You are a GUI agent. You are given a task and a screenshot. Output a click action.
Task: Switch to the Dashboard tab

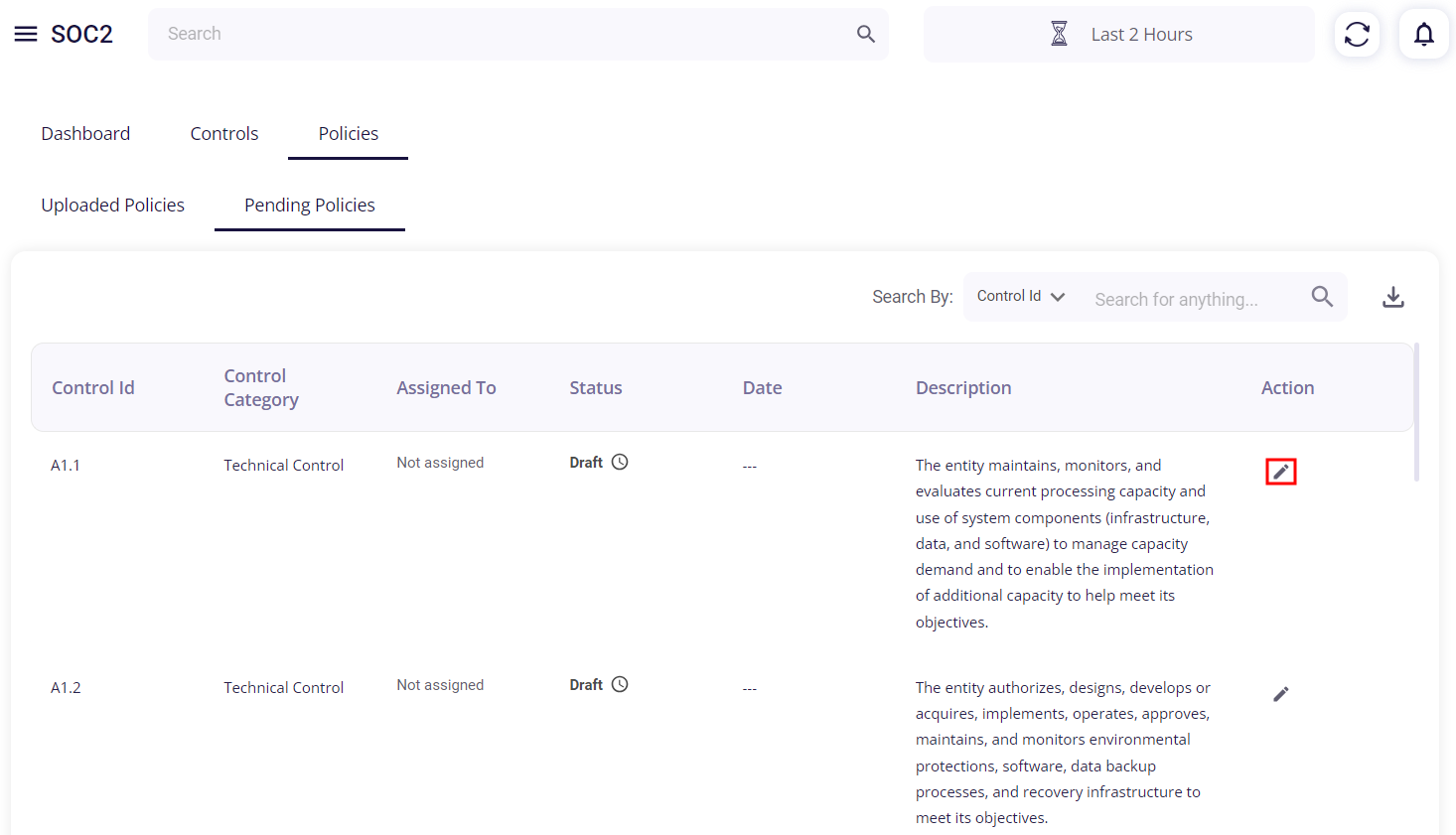pyautogui.click(x=85, y=133)
